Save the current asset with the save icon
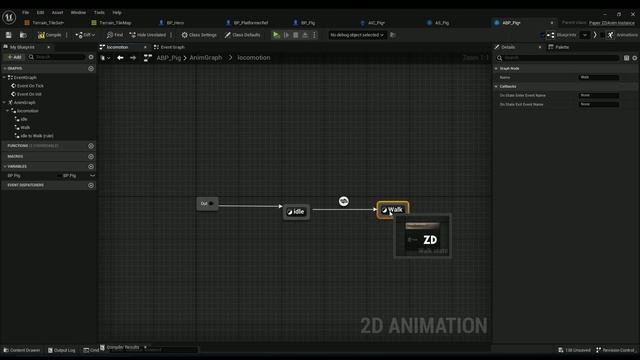640x360 pixels. (x=9, y=36)
